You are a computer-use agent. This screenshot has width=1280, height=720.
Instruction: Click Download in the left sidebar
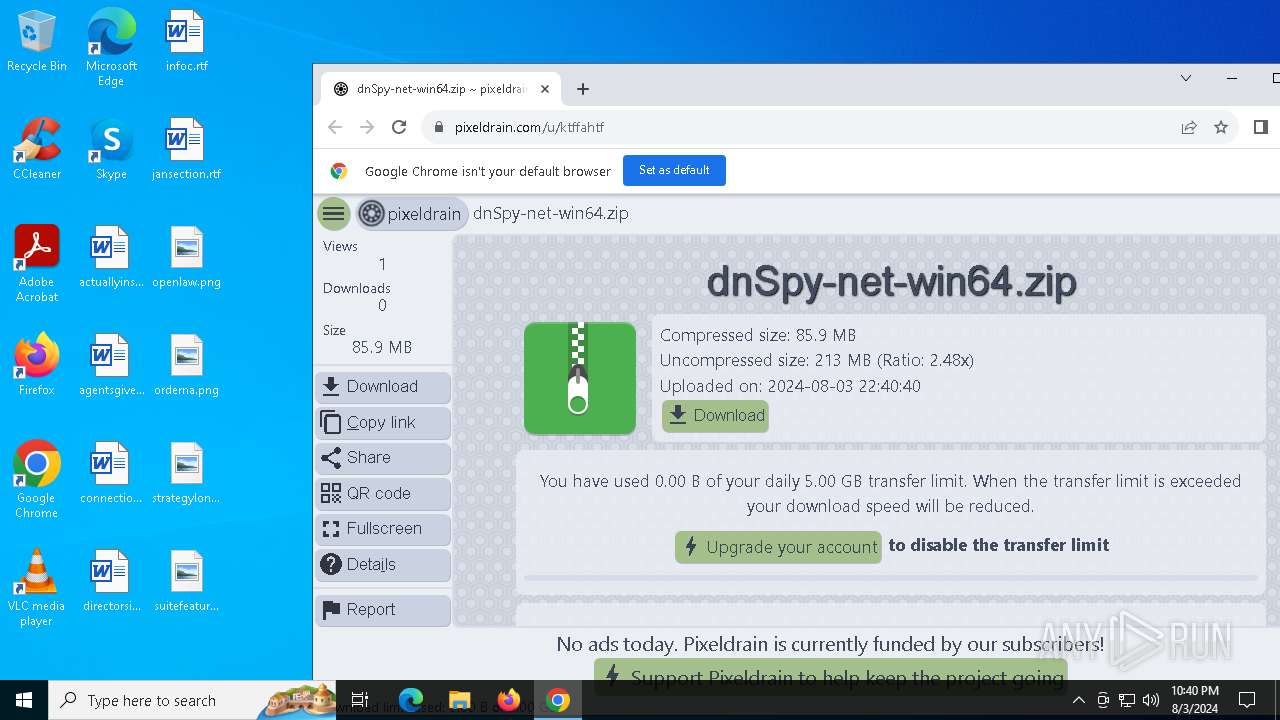pyautogui.click(x=383, y=387)
